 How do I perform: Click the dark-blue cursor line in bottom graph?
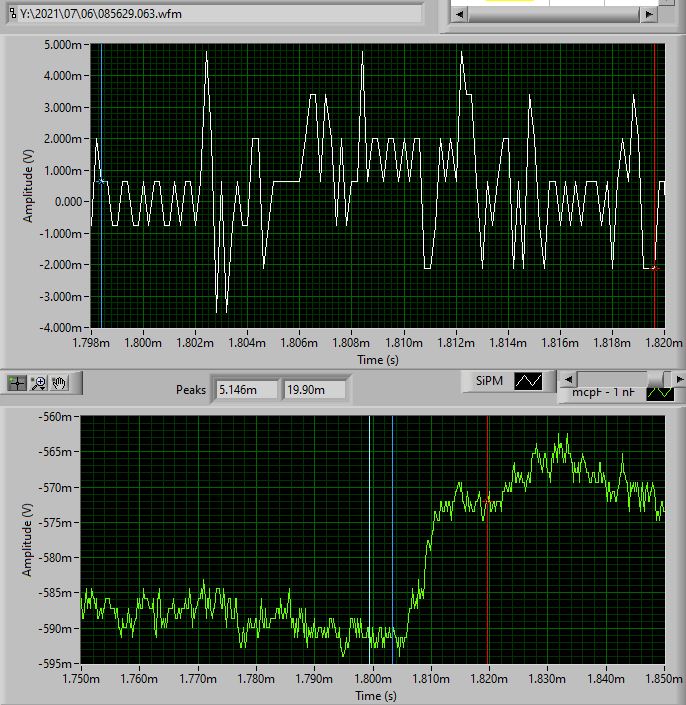tap(392, 540)
